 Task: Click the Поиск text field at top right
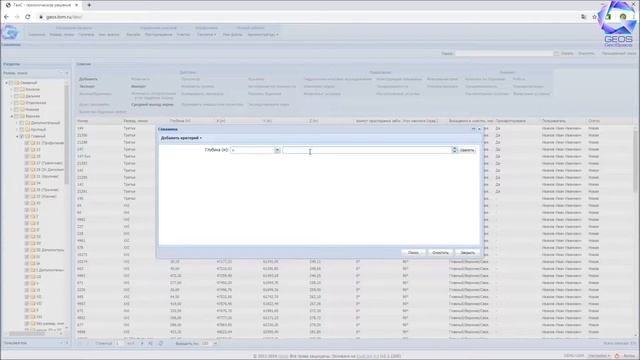[x=504, y=53]
